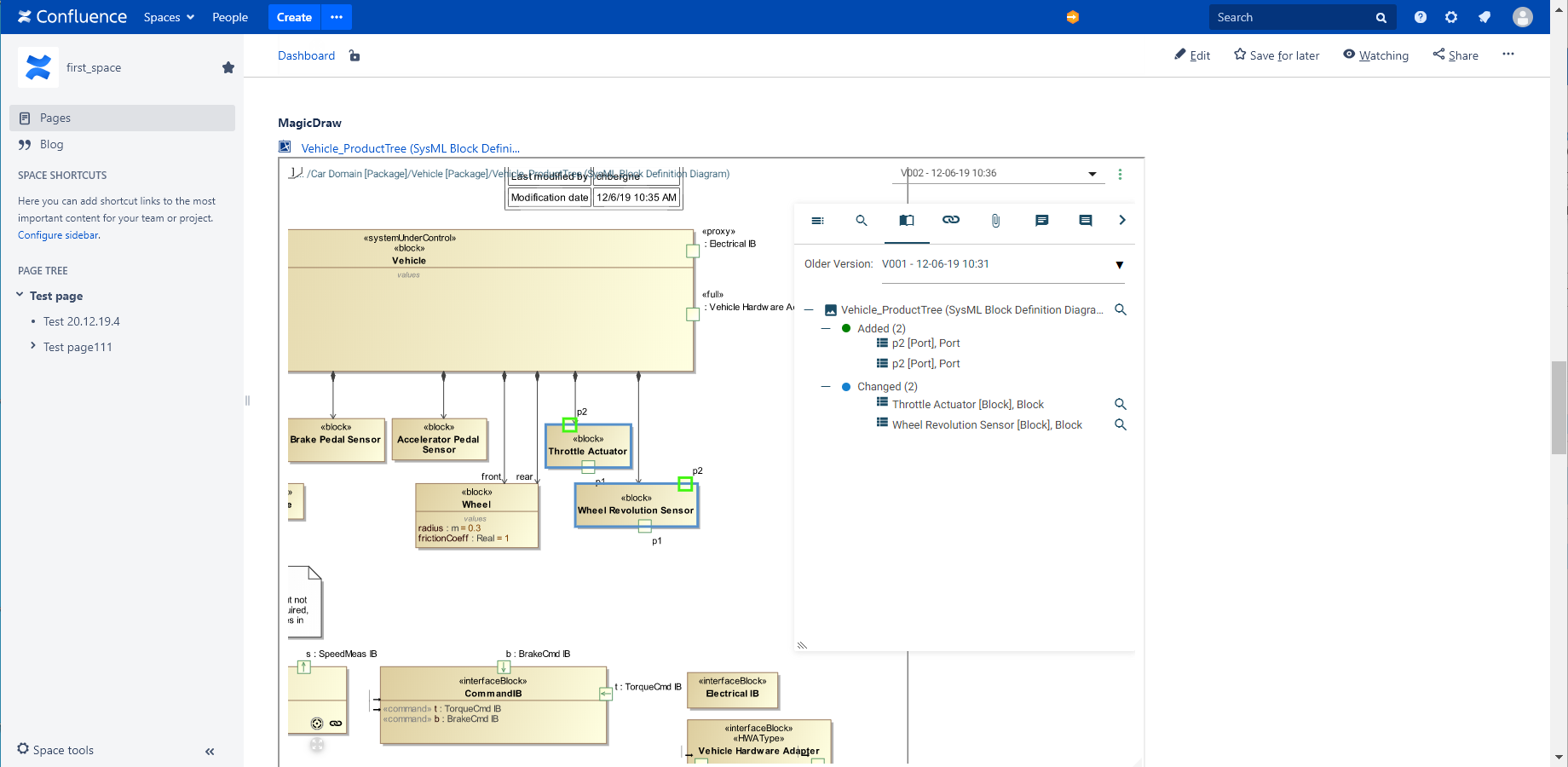This screenshot has width=1568, height=767.
Task: Open Older Version dropdown V001
Action: 1003,264
